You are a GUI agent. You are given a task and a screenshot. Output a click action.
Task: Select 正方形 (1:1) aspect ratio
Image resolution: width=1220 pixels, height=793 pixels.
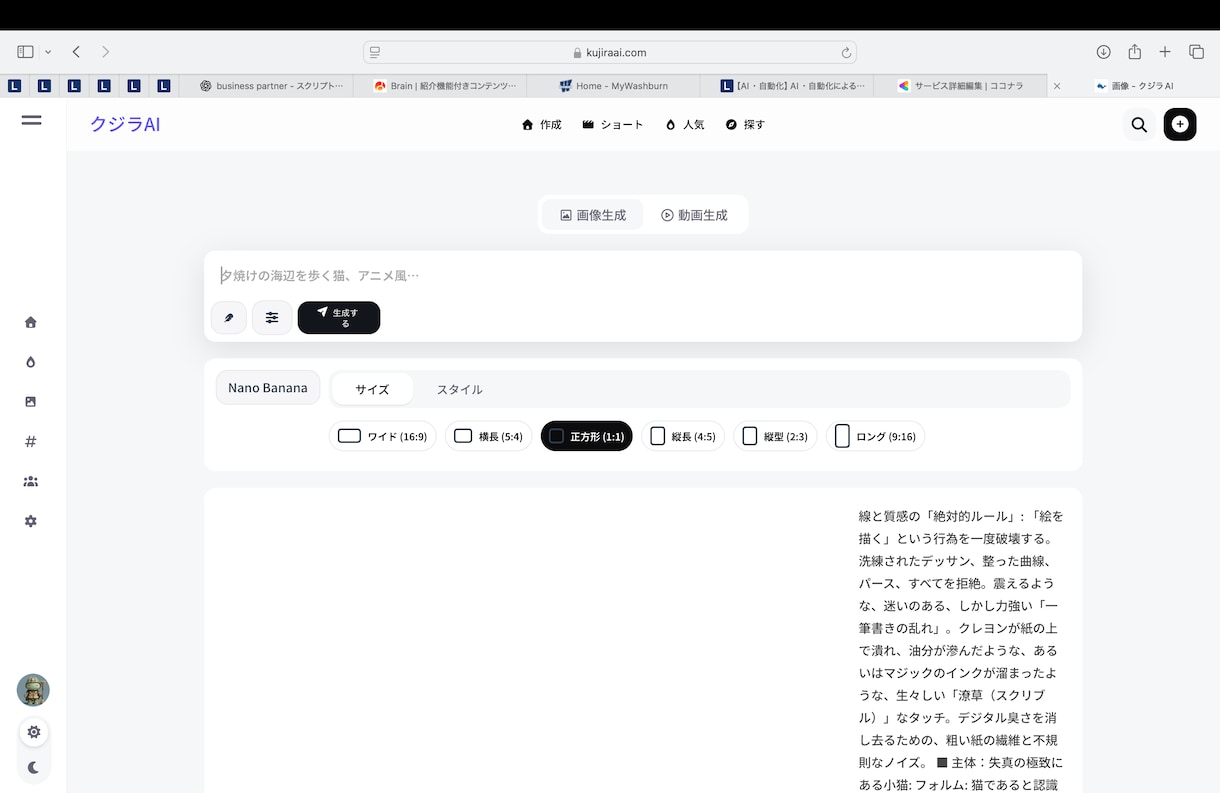[x=587, y=436]
